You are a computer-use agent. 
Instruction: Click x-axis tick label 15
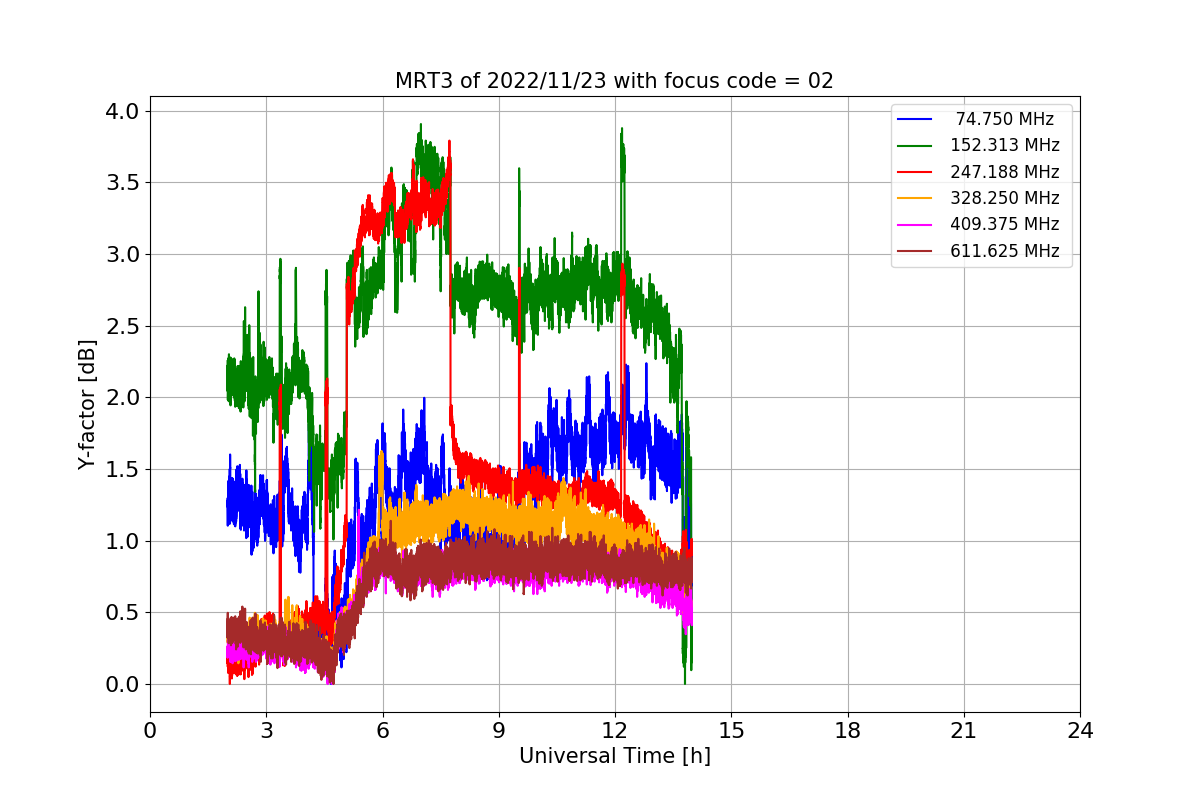pos(731,731)
